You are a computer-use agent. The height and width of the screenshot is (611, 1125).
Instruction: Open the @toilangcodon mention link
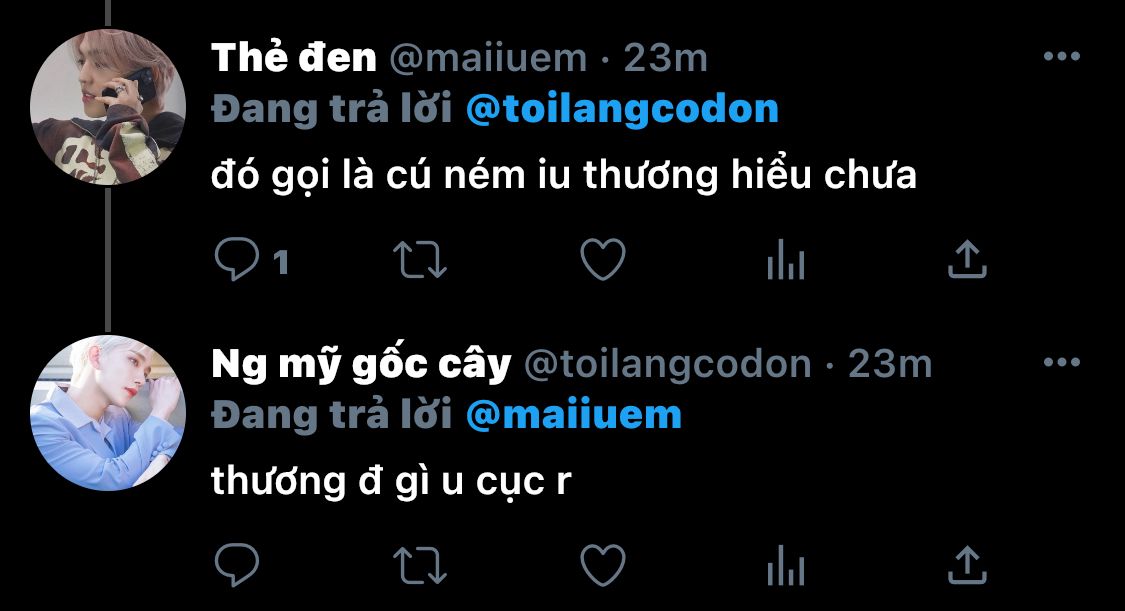(x=622, y=109)
